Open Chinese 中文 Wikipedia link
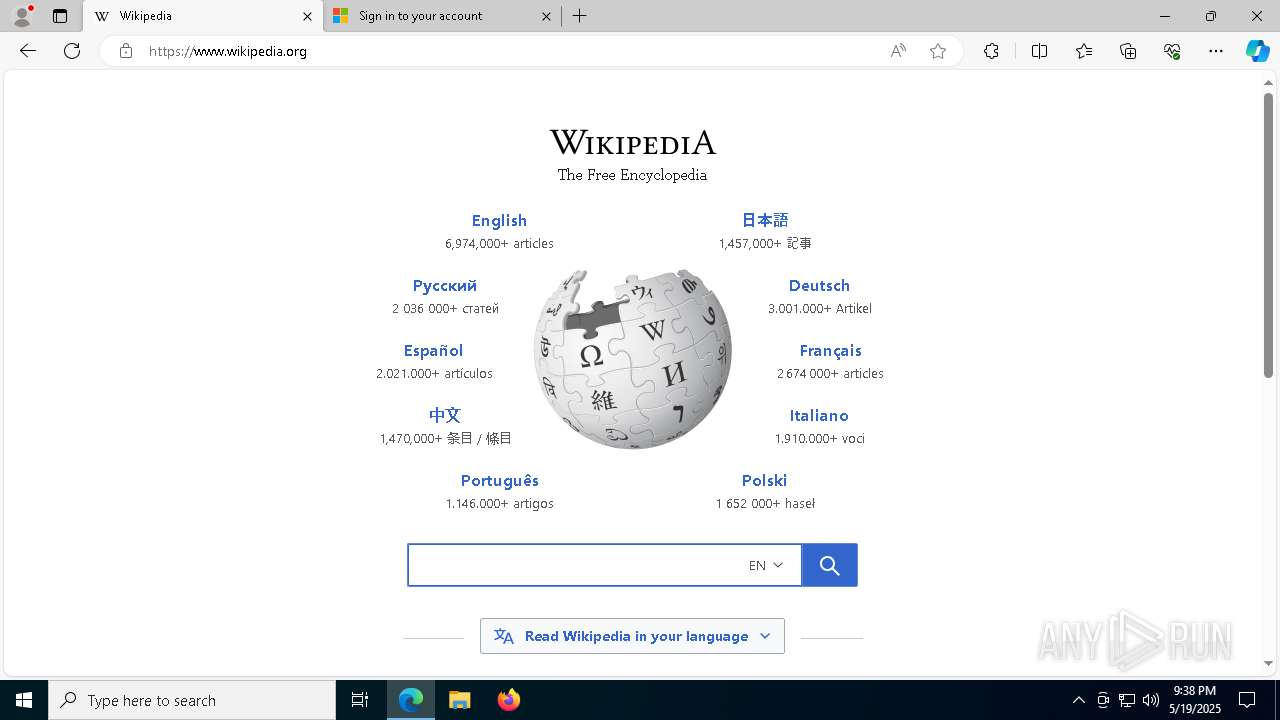Screen dimensions: 1280x720 coord(445,415)
